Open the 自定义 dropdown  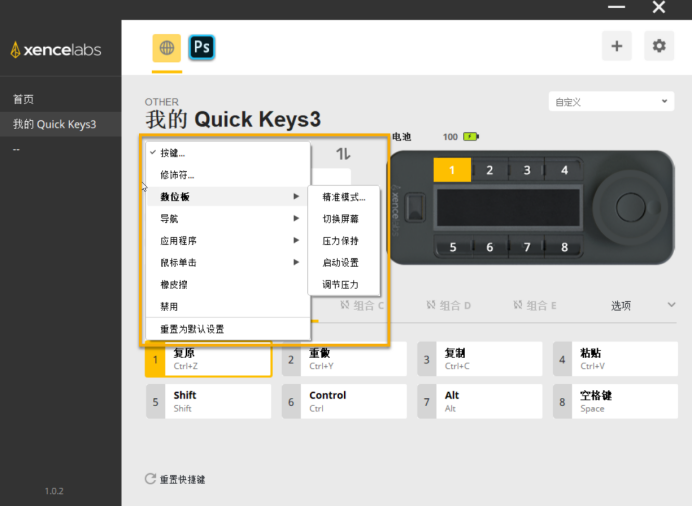(611, 102)
